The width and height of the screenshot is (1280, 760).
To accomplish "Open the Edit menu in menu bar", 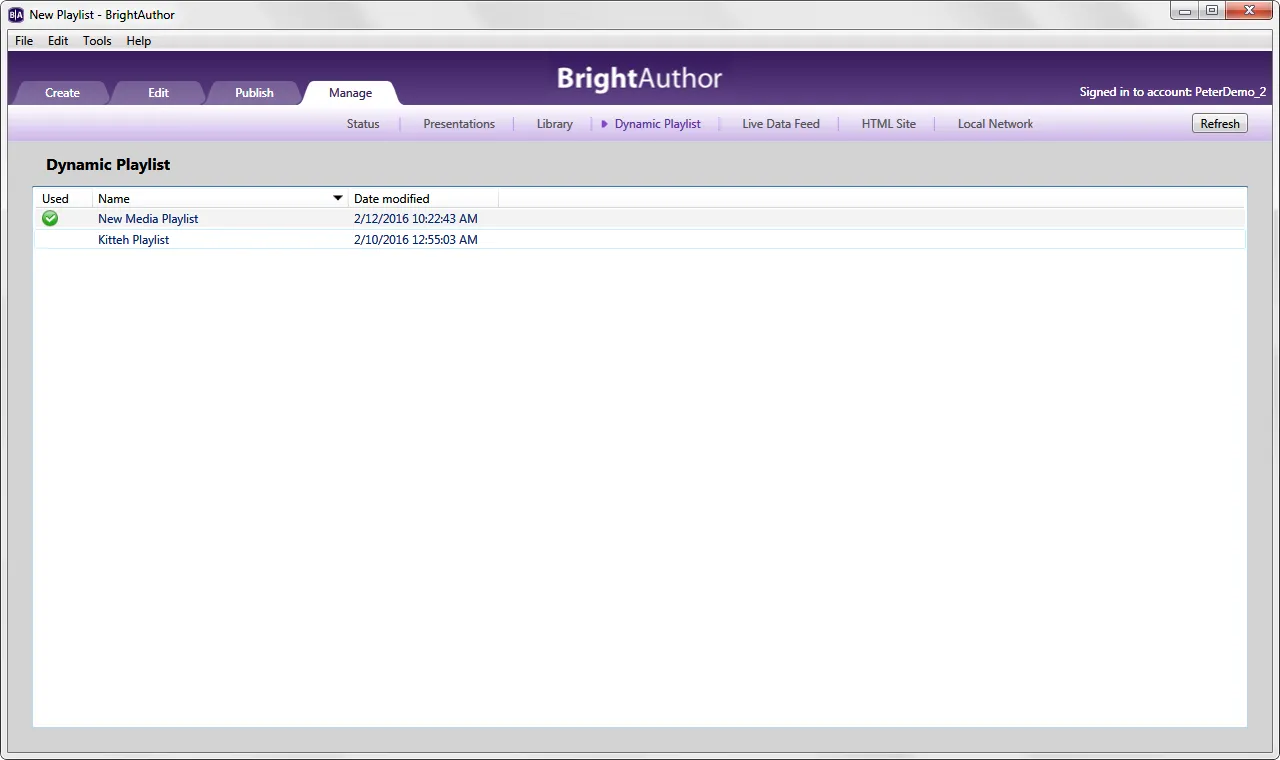I will [x=58, y=41].
